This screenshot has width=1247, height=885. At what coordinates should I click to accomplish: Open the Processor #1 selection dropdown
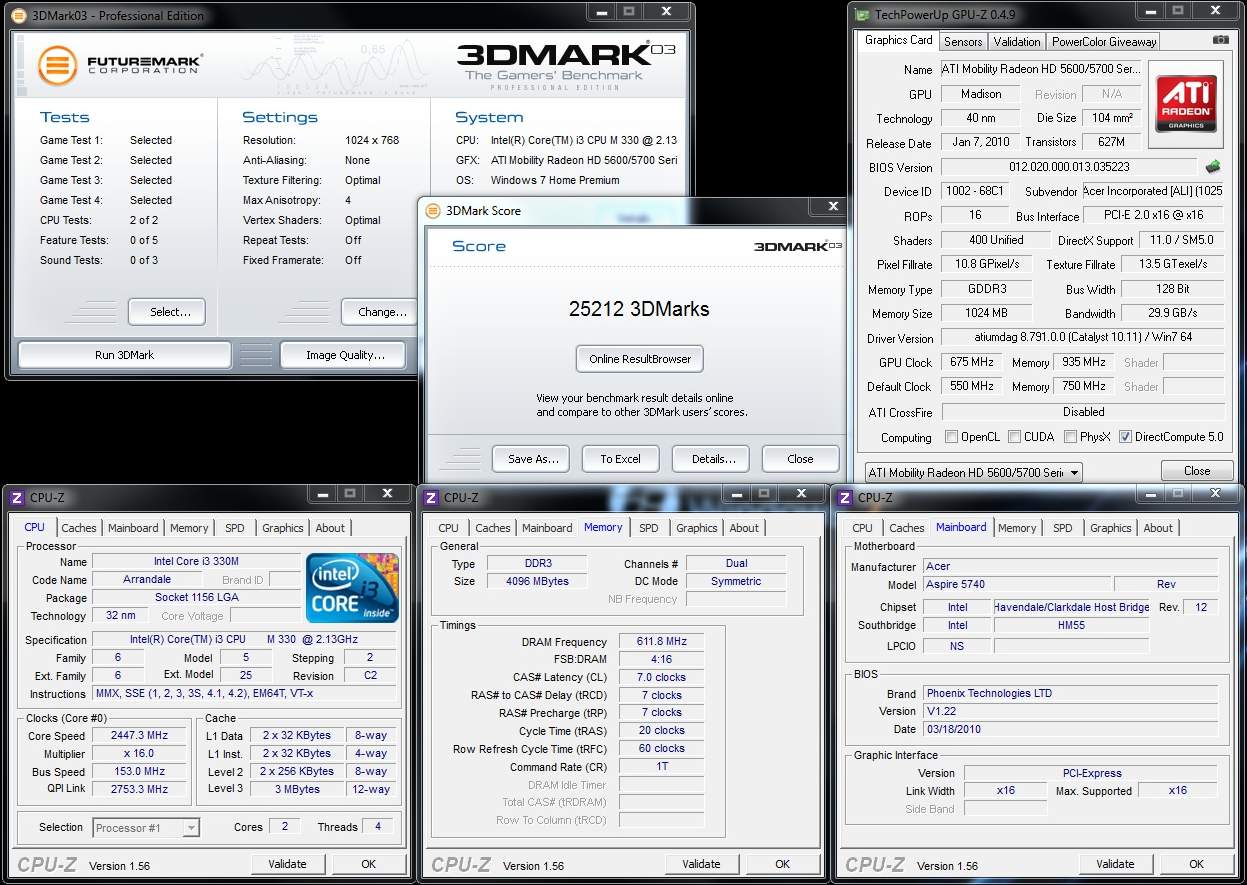(147, 827)
